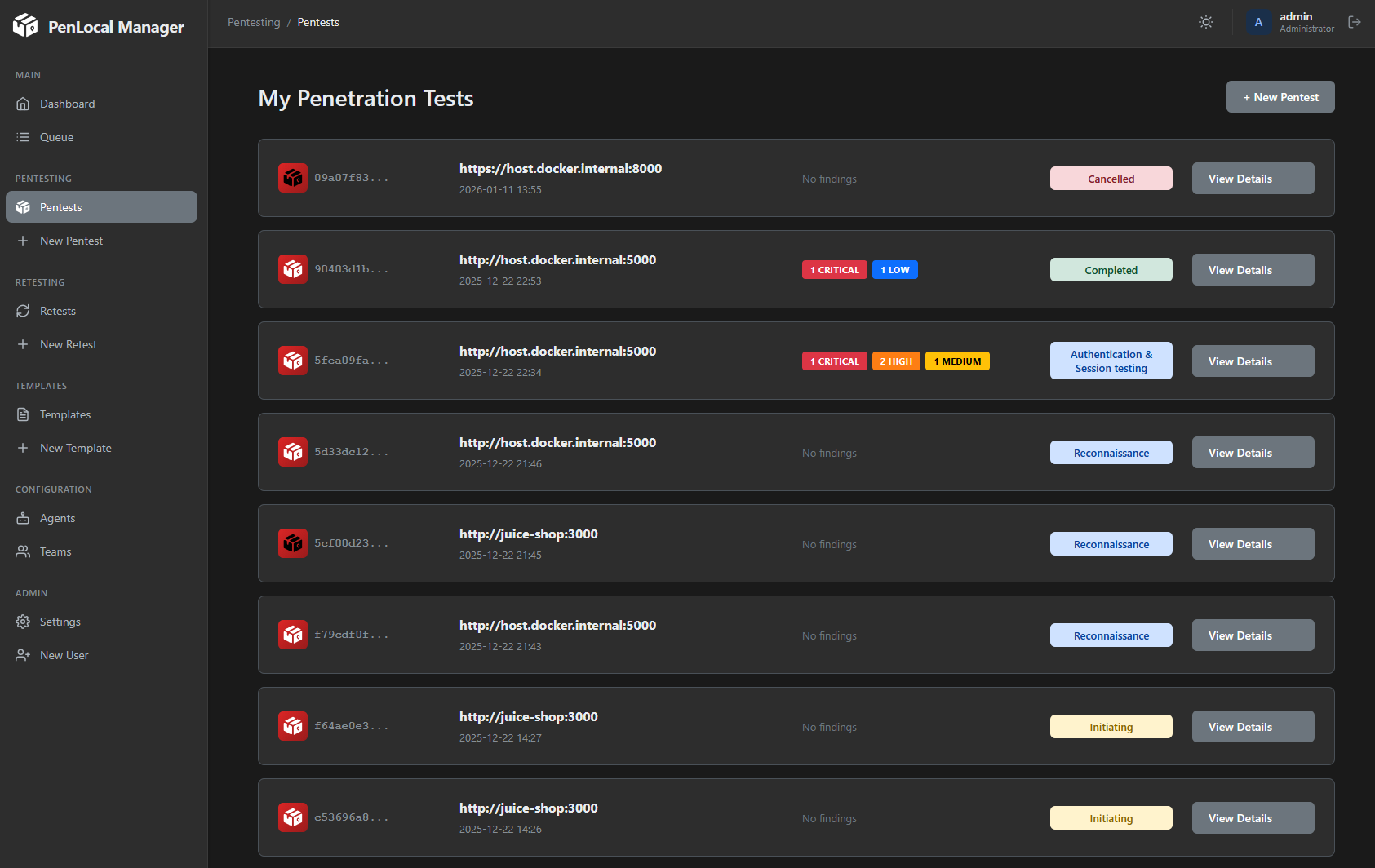Navigate back via the Pentesting breadcrumb
Screen dimensions: 1375x868
254,22
